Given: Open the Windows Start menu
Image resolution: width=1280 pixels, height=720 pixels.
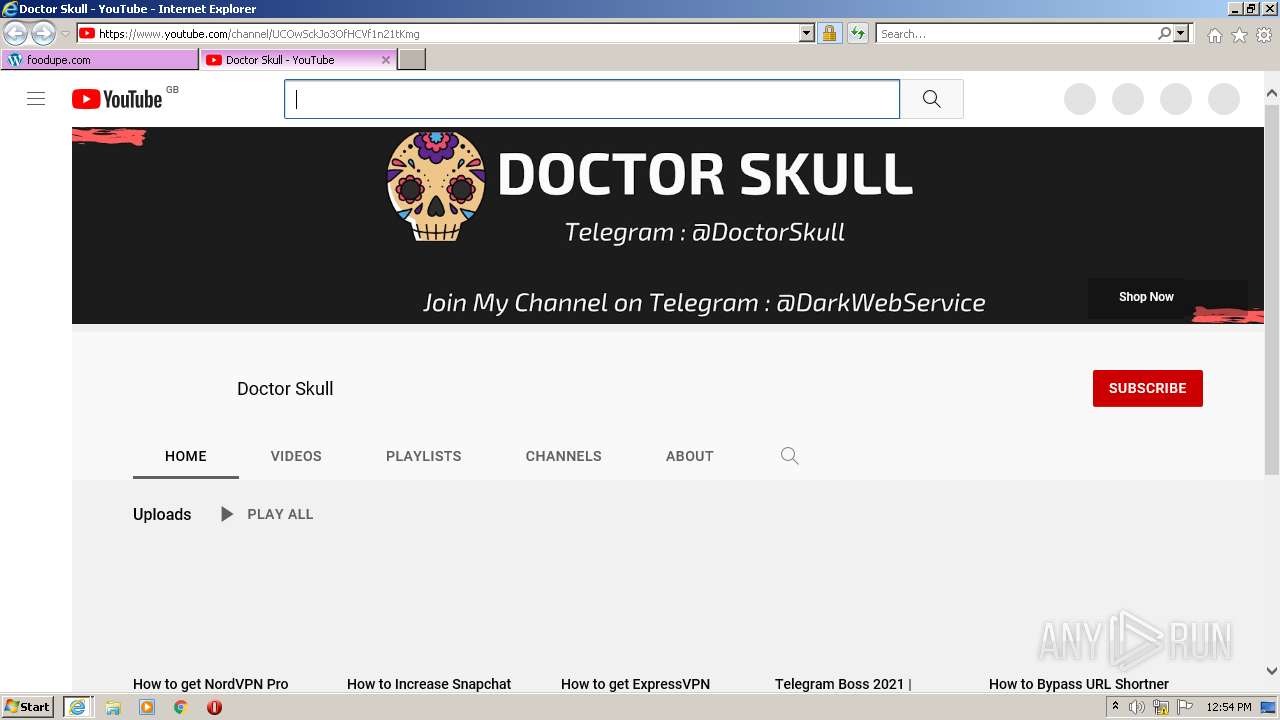Looking at the screenshot, I should click(28, 707).
